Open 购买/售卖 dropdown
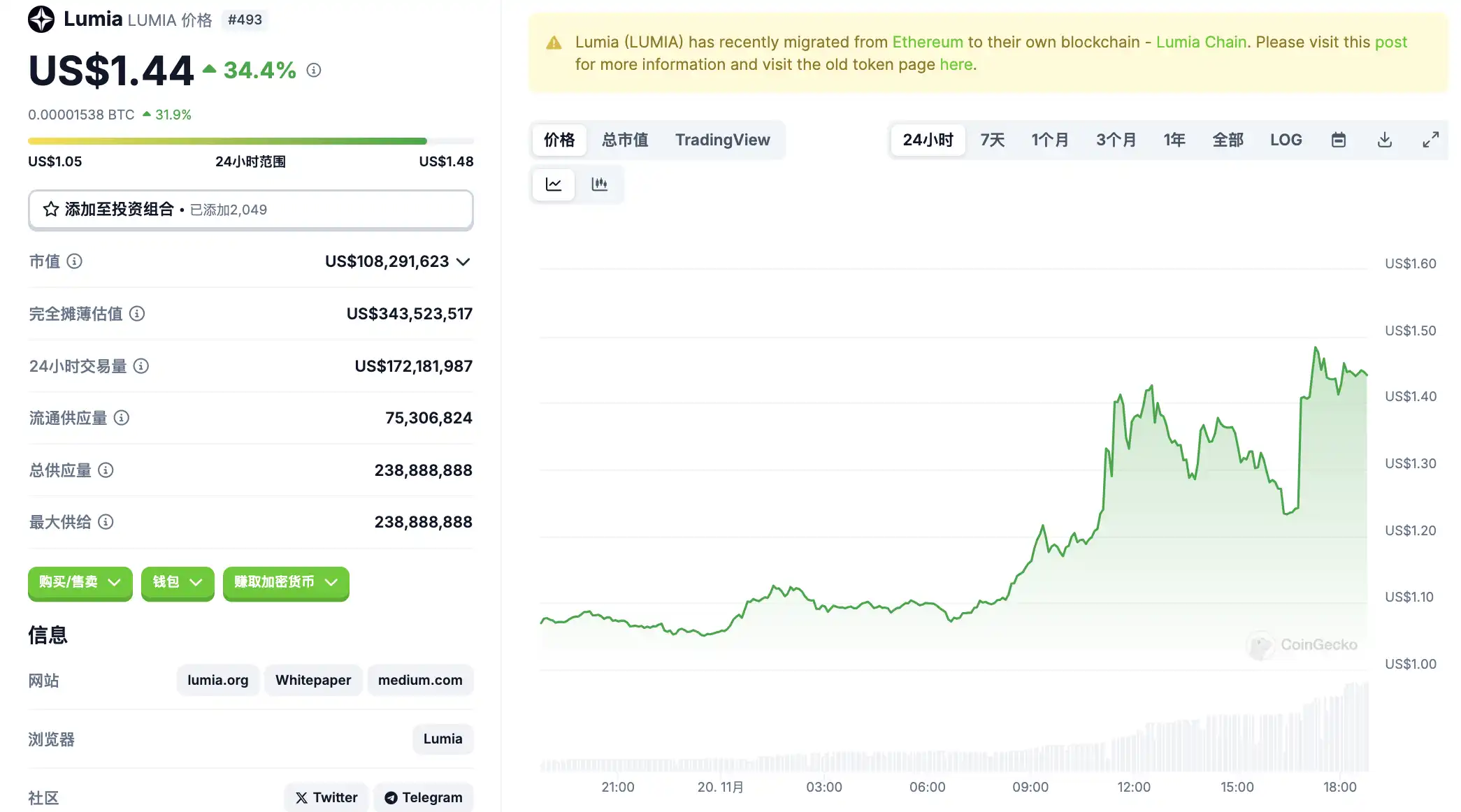The height and width of the screenshot is (812, 1461). point(80,583)
